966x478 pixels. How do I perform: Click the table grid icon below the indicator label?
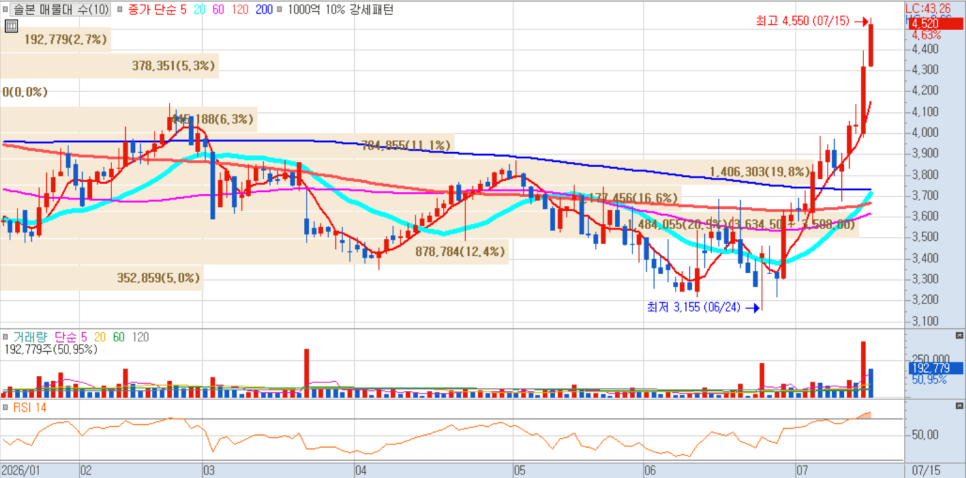click(9, 26)
